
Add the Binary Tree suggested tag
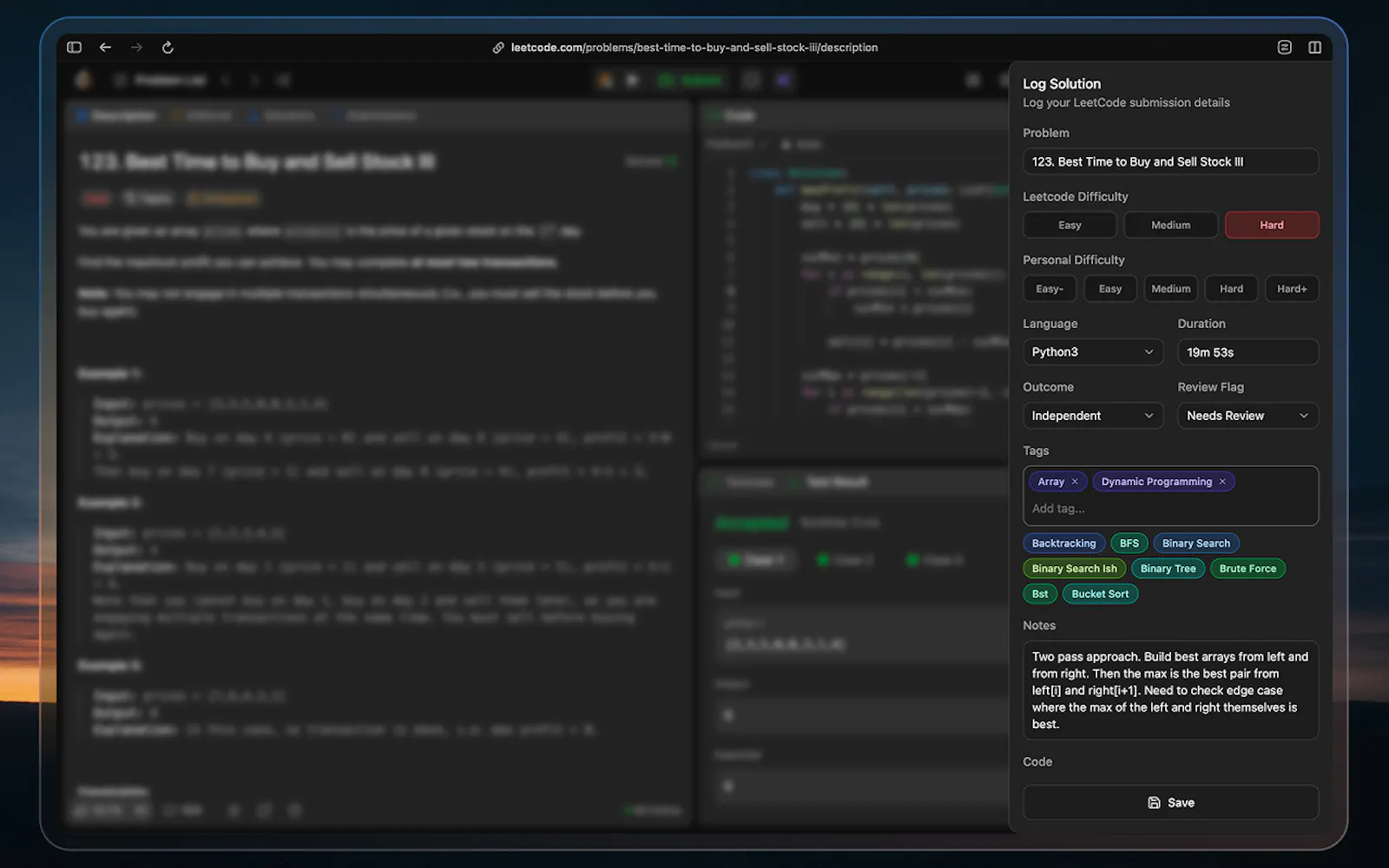click(1168, 569)
